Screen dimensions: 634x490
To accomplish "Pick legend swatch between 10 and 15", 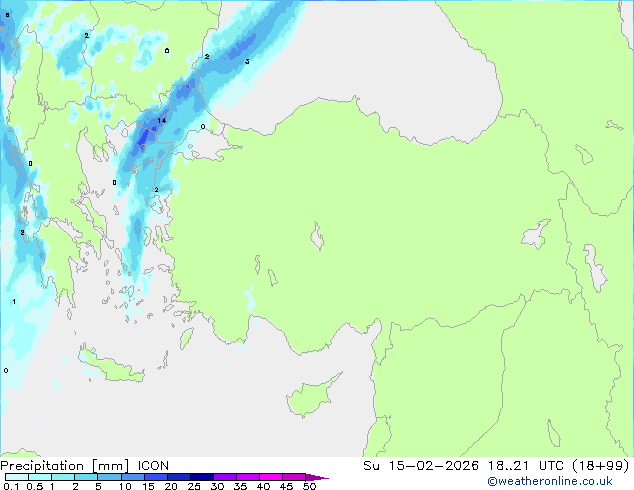I will tap(133, 477).
